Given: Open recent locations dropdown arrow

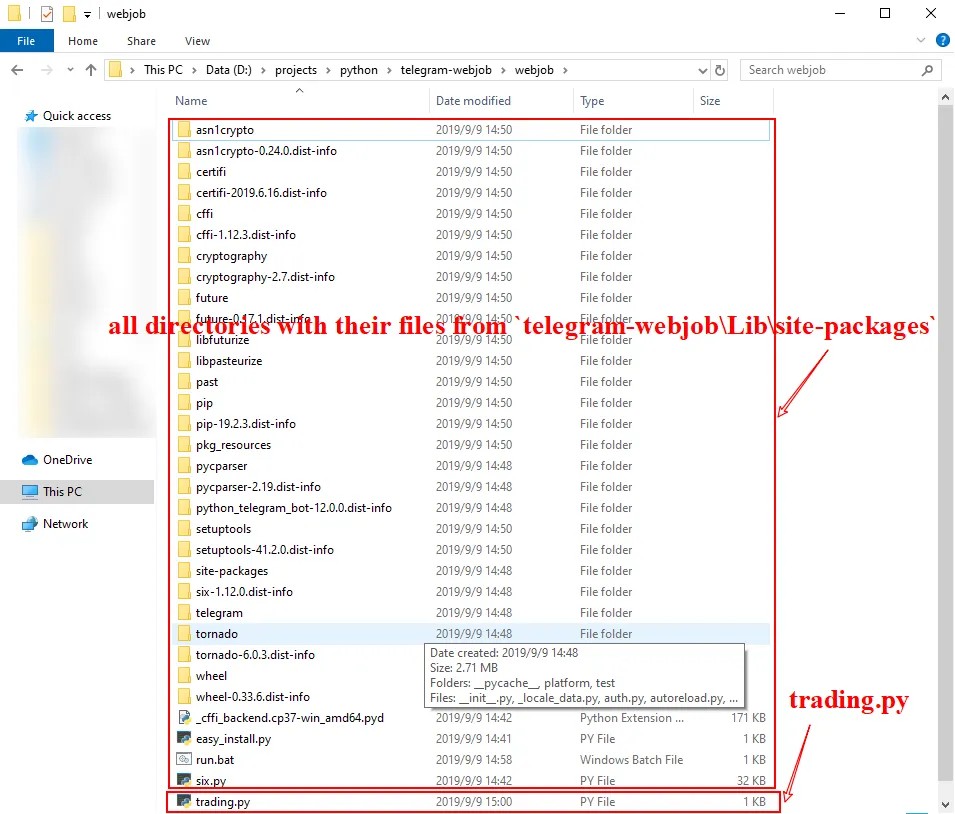Looking at the screenshot, I should point(71,70).
